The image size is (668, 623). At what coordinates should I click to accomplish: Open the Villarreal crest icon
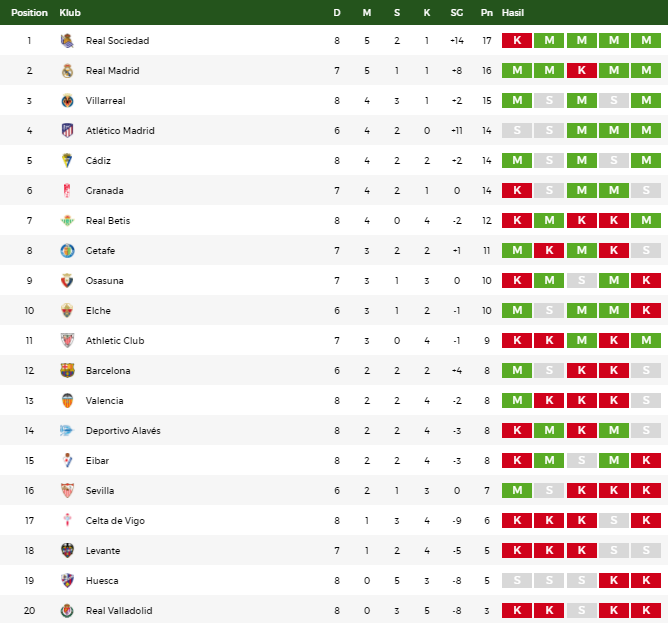tap(67, 101)
